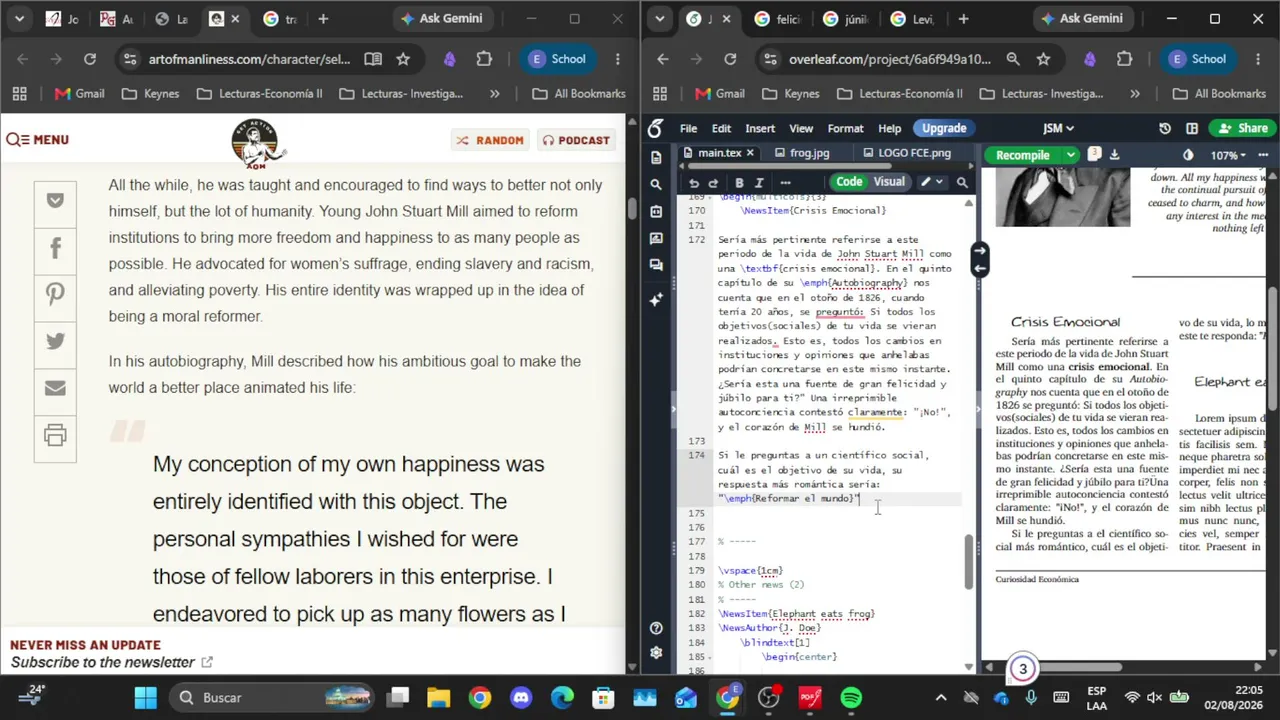Open Overleaf history clock icon

[x=1165, y=128]
